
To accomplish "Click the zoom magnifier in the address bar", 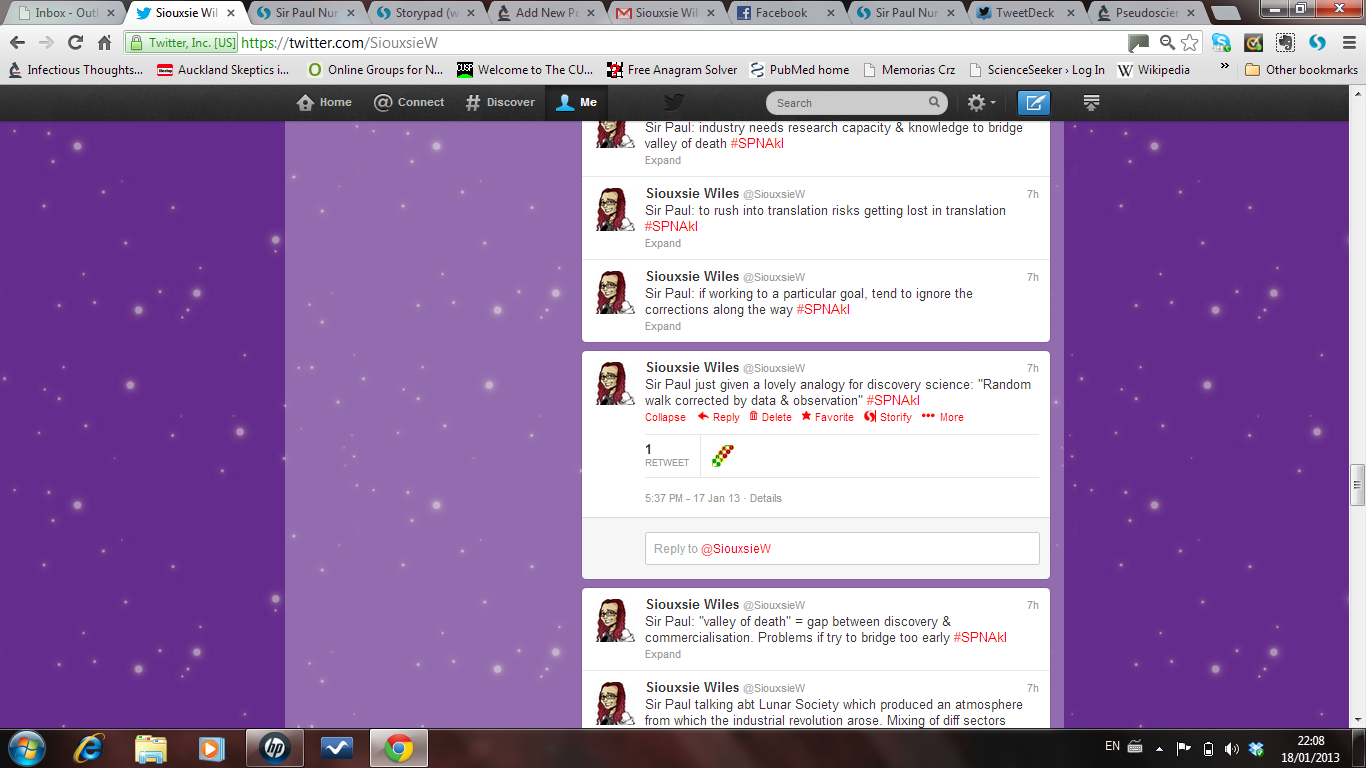I will tap(1166, 43).
